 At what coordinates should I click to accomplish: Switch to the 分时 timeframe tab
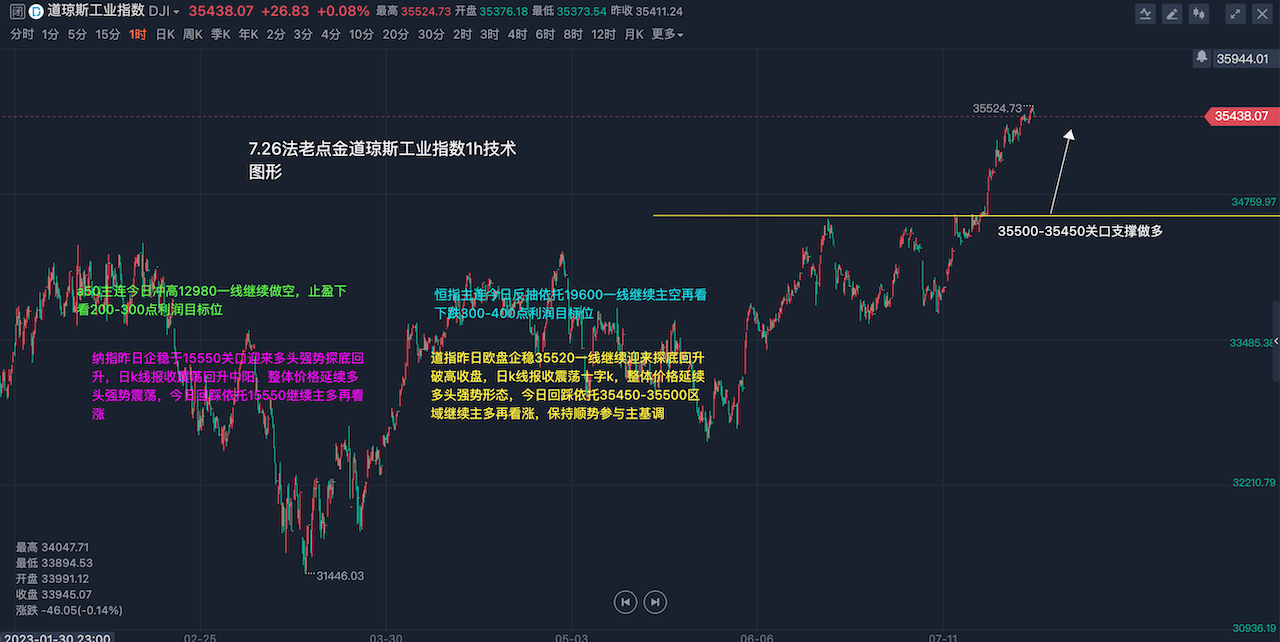(x=21, y=34)
